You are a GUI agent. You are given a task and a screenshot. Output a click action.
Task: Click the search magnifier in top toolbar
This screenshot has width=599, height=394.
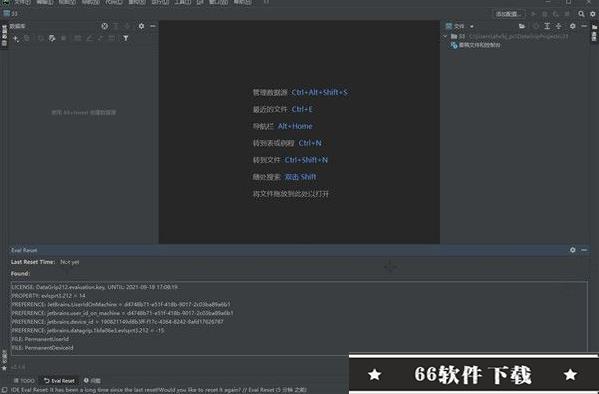(581, 14)
